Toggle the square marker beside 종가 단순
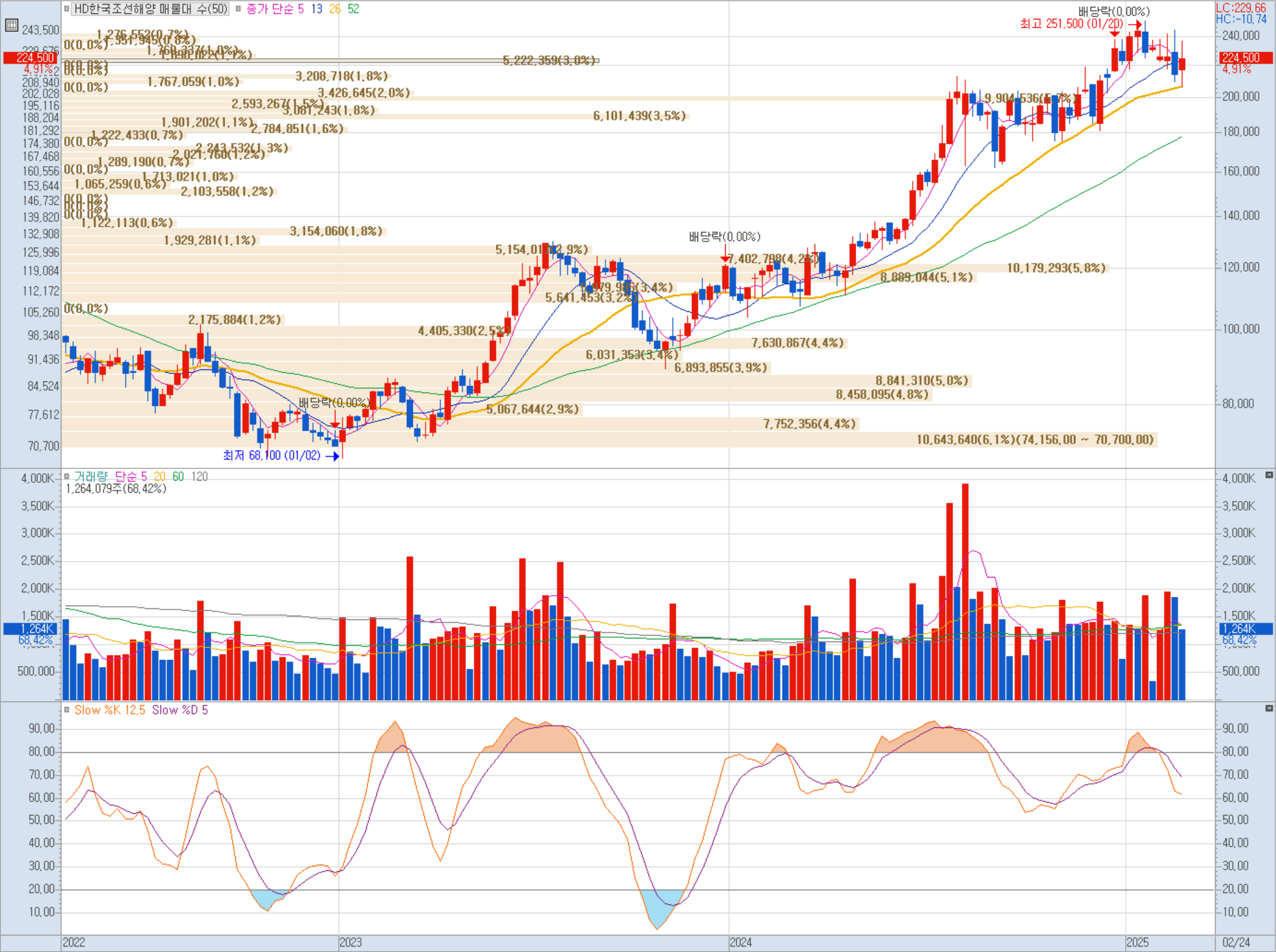The width and height of the screenshot is (1276, 952). point(238,9)
